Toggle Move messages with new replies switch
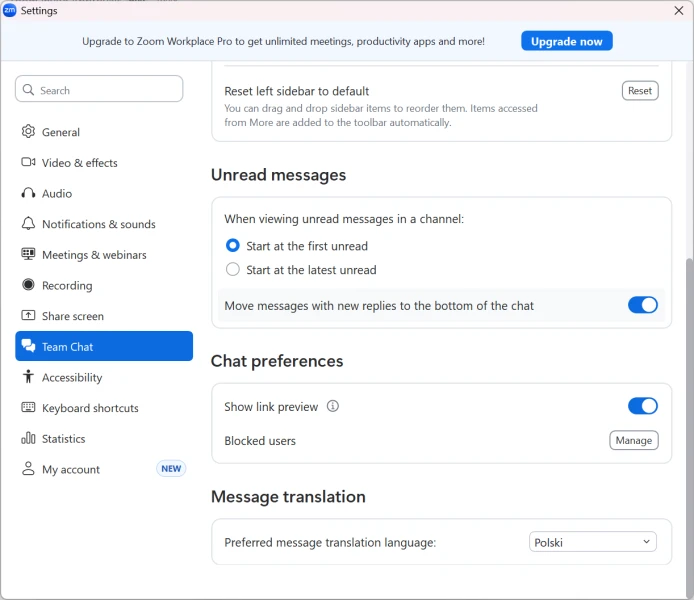 [642, 306]
